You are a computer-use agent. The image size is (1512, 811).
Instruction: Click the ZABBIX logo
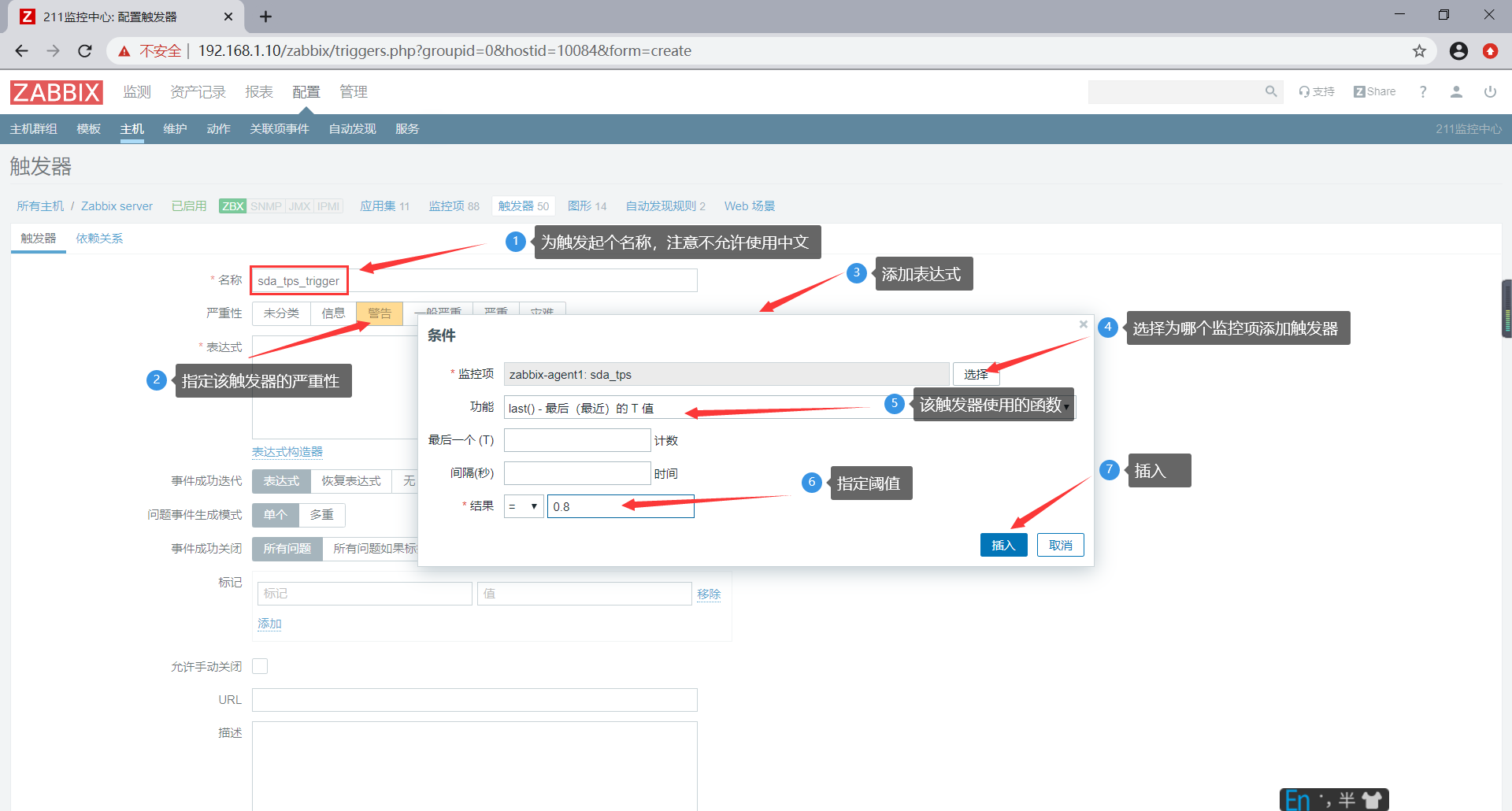click(56, 92)
